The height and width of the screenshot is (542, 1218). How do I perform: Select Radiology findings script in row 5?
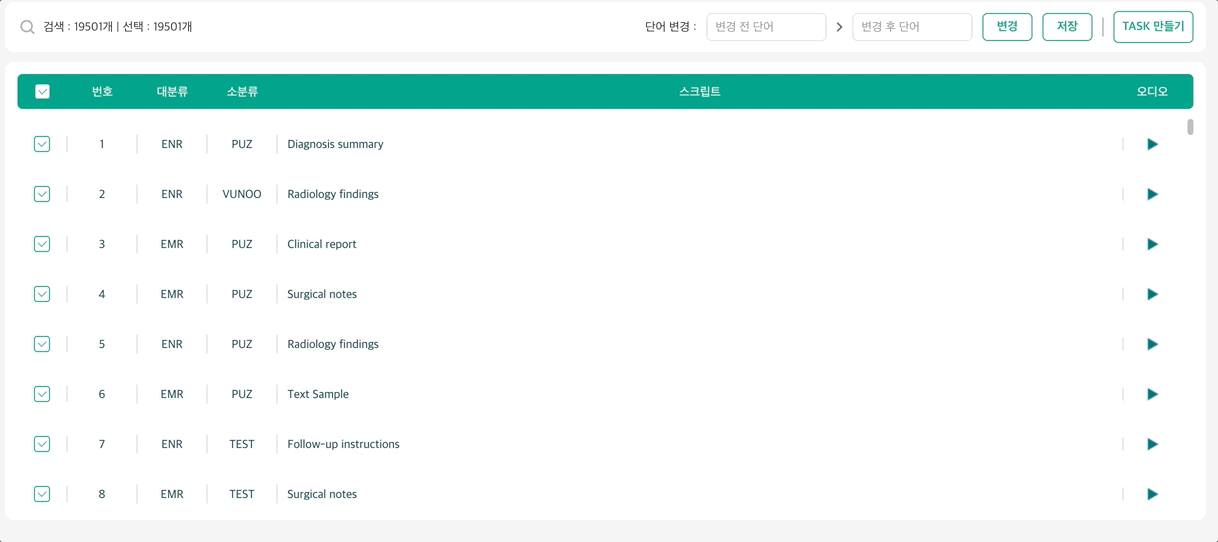tap(333, 344)
